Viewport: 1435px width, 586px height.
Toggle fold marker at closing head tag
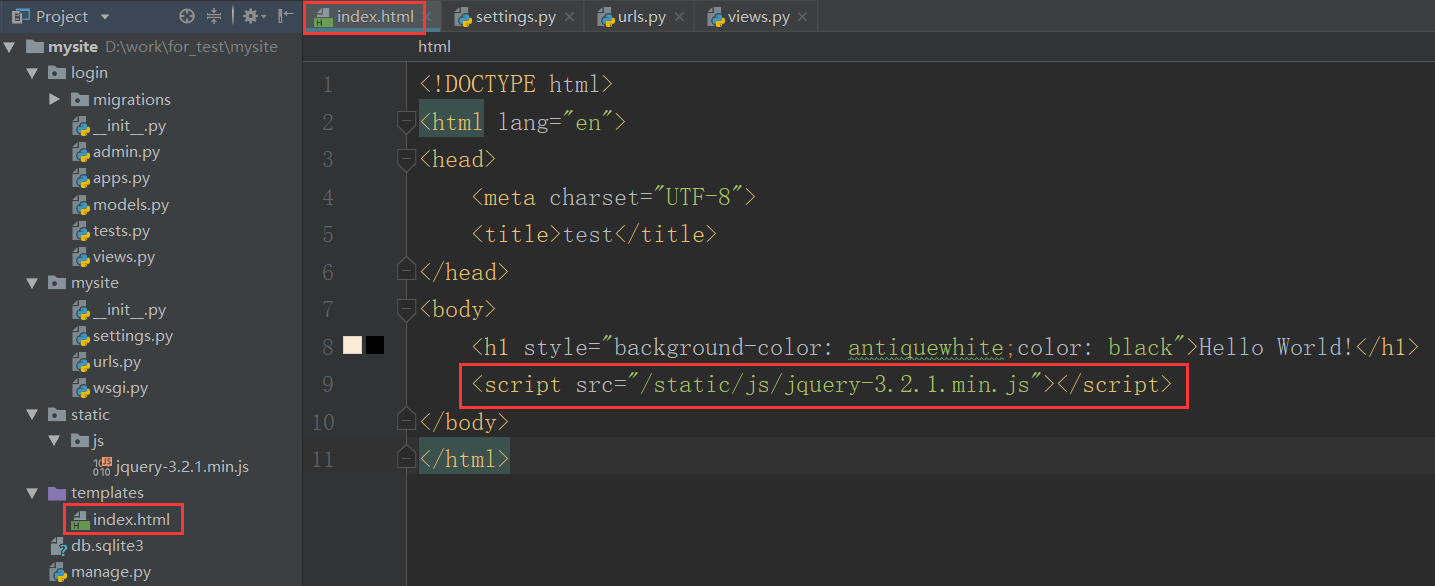[406, 271]
